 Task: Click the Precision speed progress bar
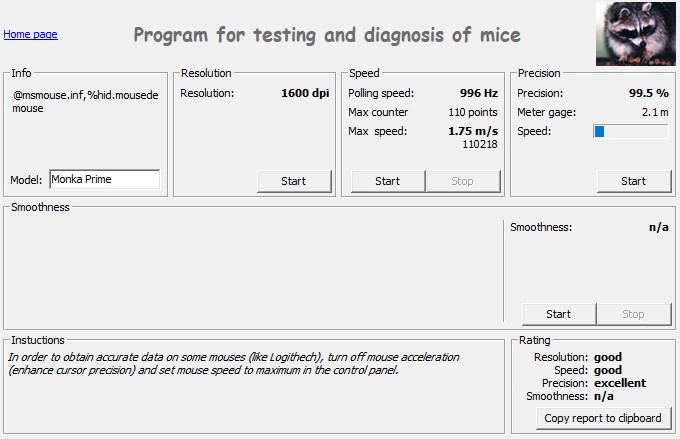[631, 131]
